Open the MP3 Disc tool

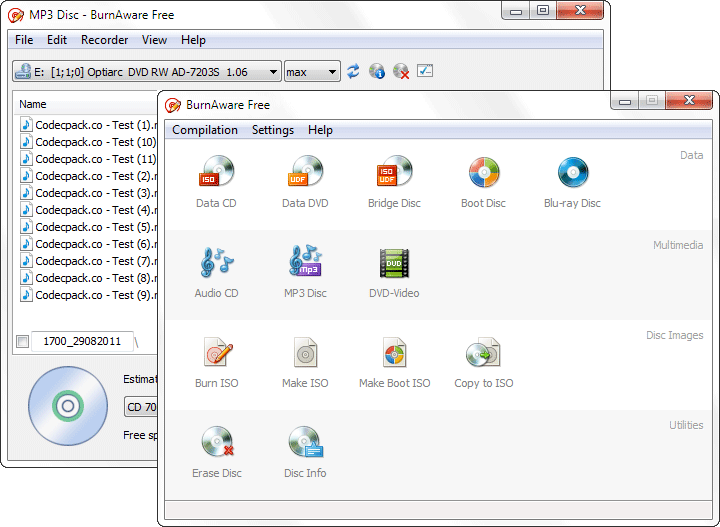tap(305, 272)
